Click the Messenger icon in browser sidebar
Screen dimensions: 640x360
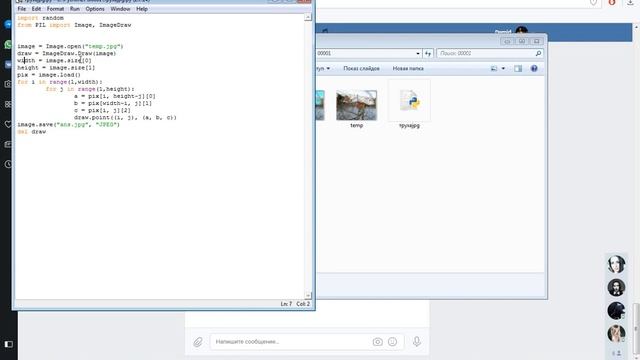pyautogui.click(x=8, y=24)
